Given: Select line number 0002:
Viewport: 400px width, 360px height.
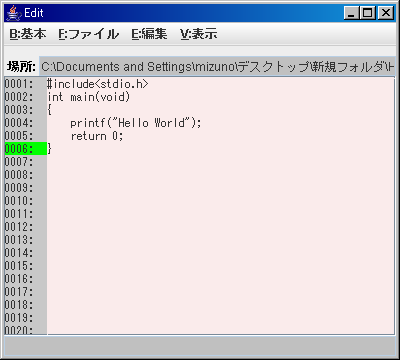Looking at the screenshot, I should coord(19,97).
